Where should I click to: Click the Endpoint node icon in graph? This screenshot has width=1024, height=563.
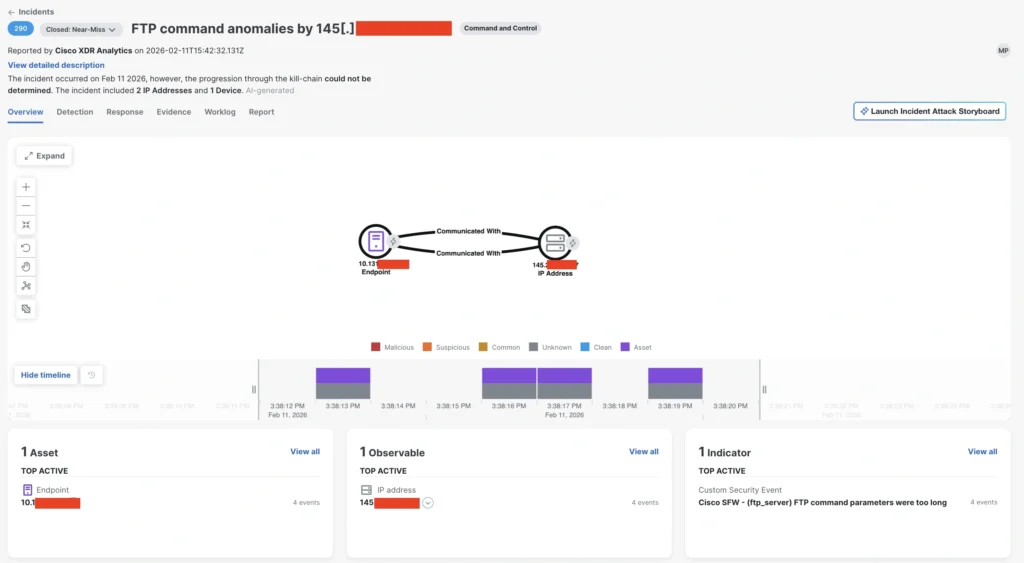pos(376,241)
